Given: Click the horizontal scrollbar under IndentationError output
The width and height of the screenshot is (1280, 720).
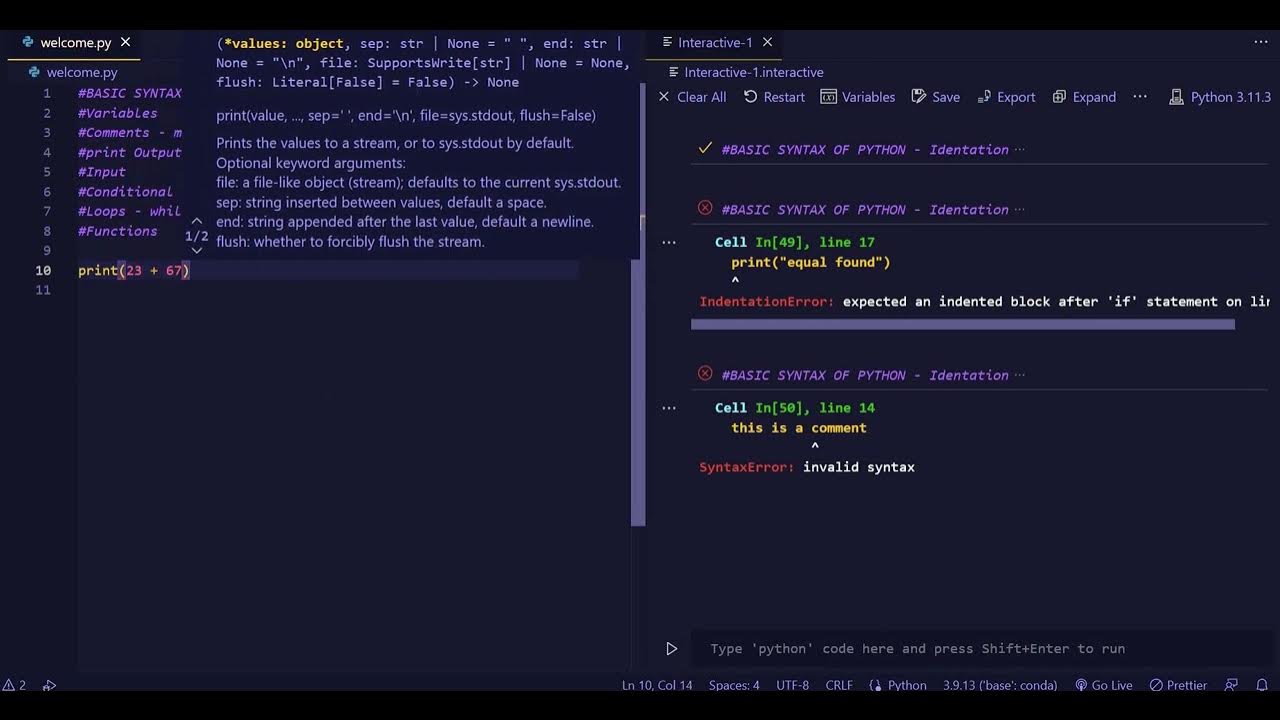Looking at the screenshot, I should [963, 324].
